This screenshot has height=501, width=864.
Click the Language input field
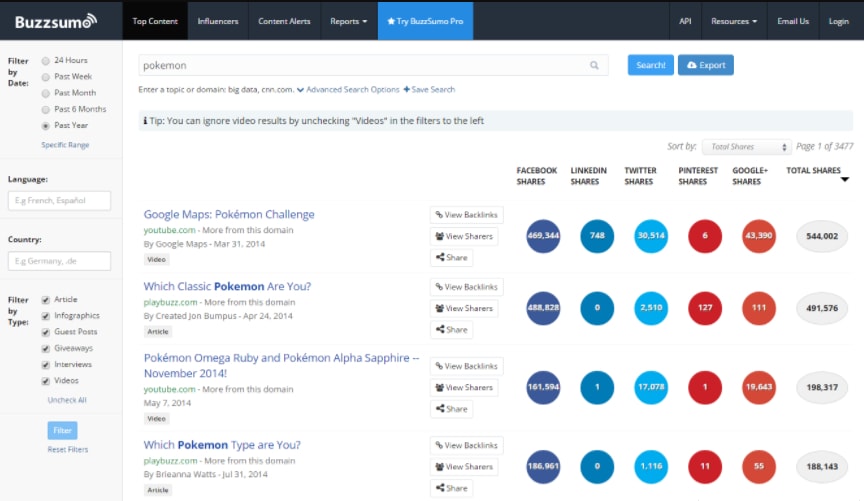(59, 201)
